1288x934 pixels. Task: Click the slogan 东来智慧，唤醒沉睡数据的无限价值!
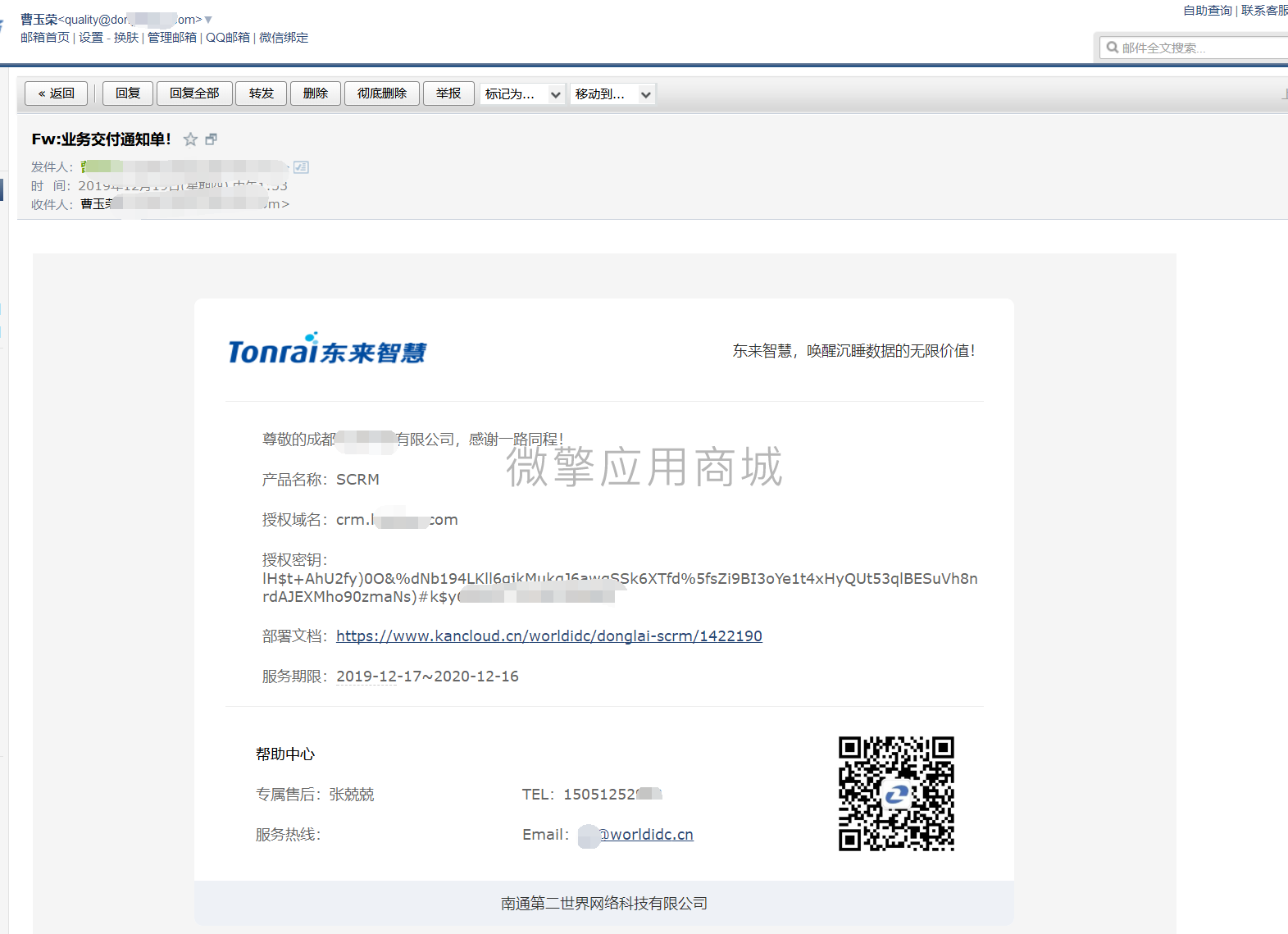point(853,351)
